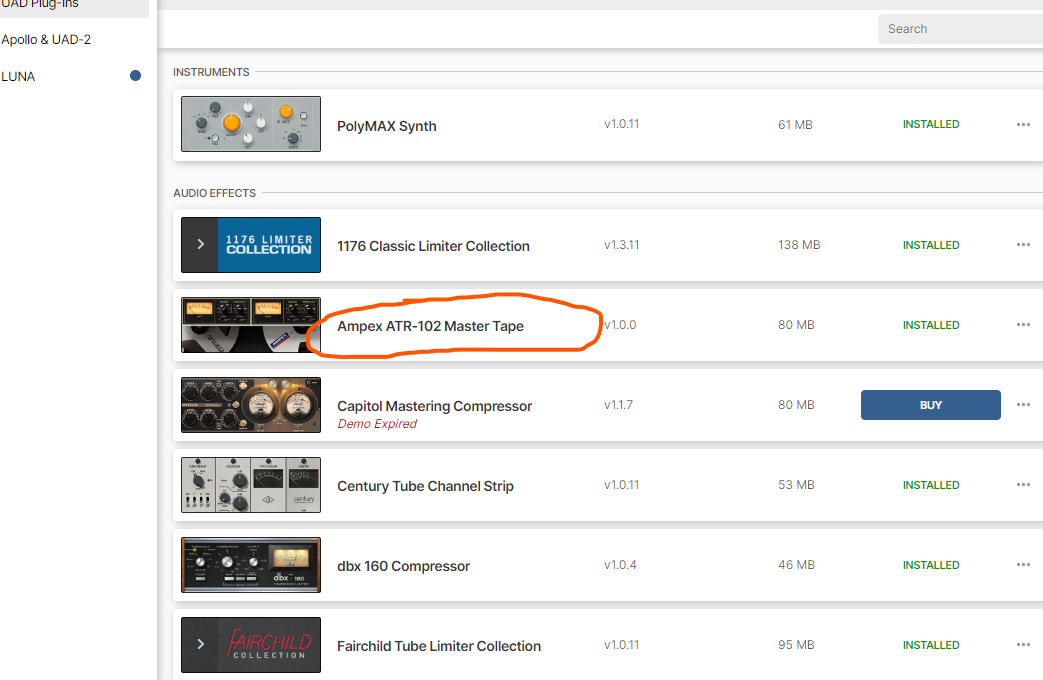Click the 95 MB size value
The image size is (1043, 680).
point(796,645)
